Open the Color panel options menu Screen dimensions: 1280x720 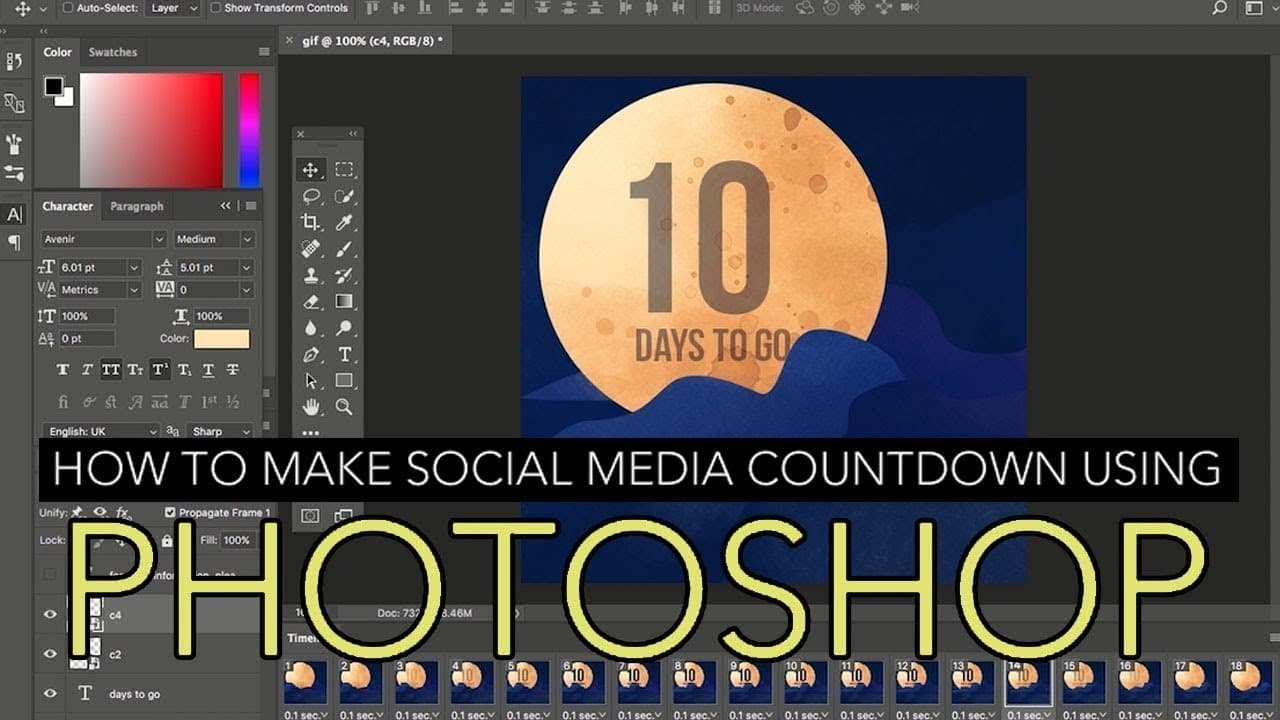point(264,52)
